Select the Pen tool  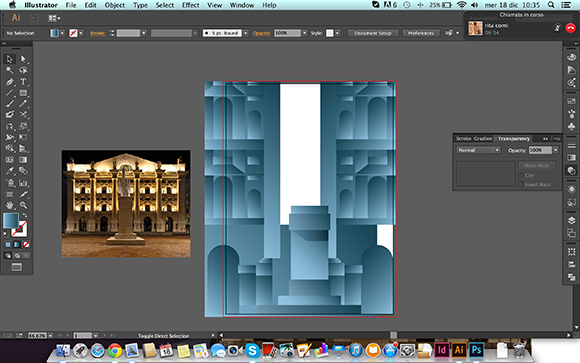tap(10, 81)
